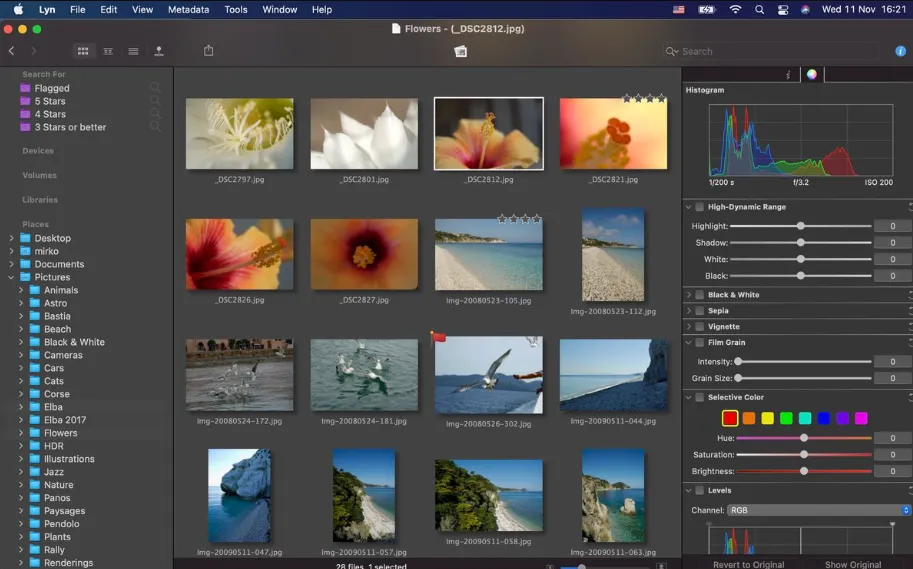Screen dimensions: 913x569
Task: Enable the High-Dynamic Range checkbox
Action: (699, 207)
